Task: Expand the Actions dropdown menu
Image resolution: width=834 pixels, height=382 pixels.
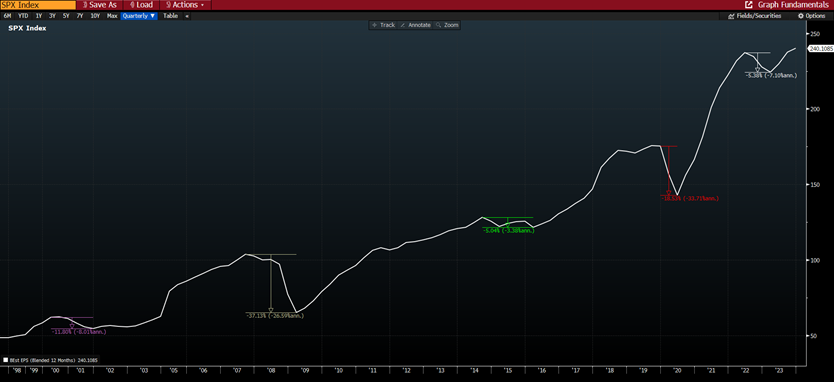Action: coord(185,5)
